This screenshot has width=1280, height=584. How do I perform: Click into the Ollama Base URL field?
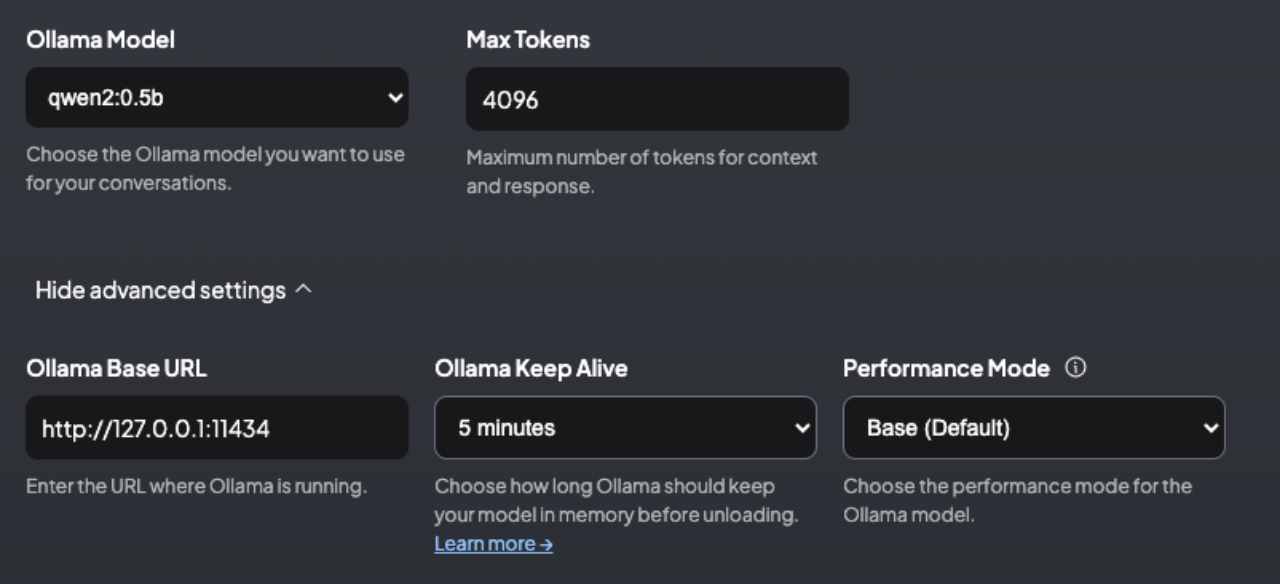217,428
